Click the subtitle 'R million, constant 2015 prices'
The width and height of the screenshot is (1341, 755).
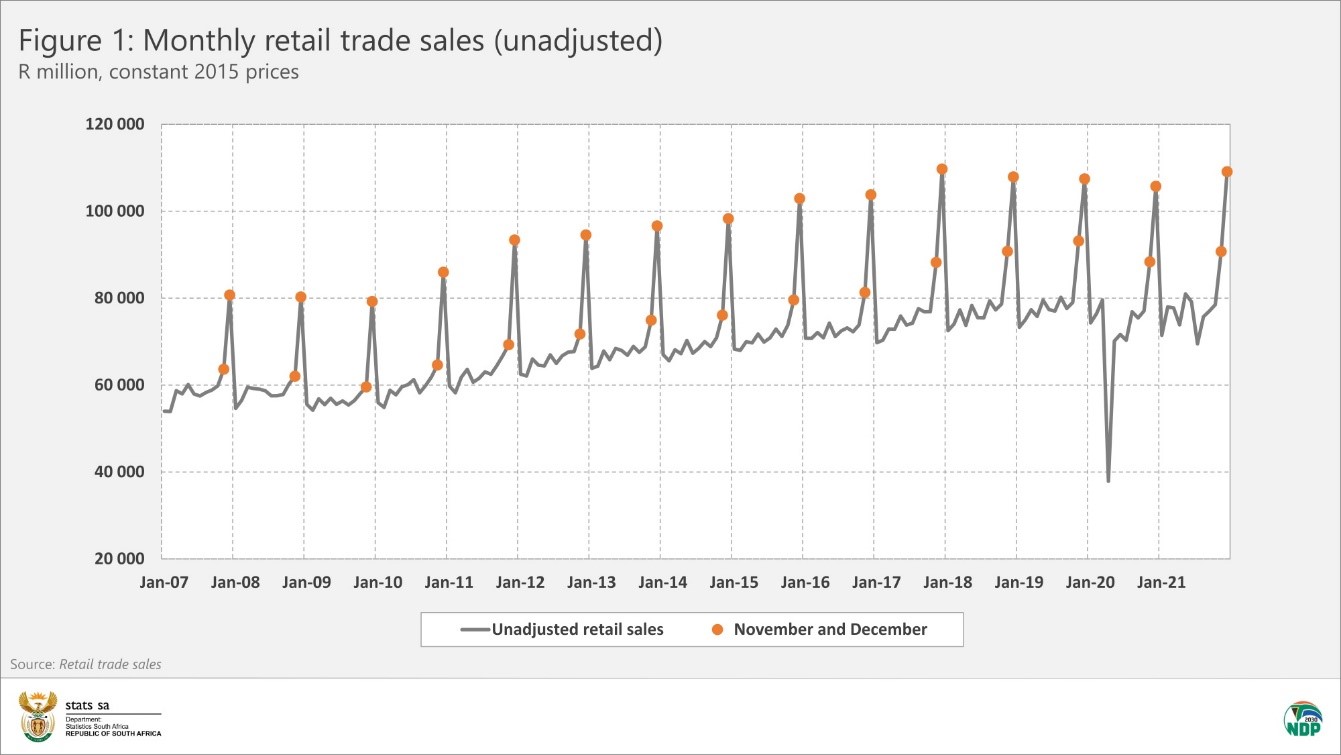(x=156, y=73)
